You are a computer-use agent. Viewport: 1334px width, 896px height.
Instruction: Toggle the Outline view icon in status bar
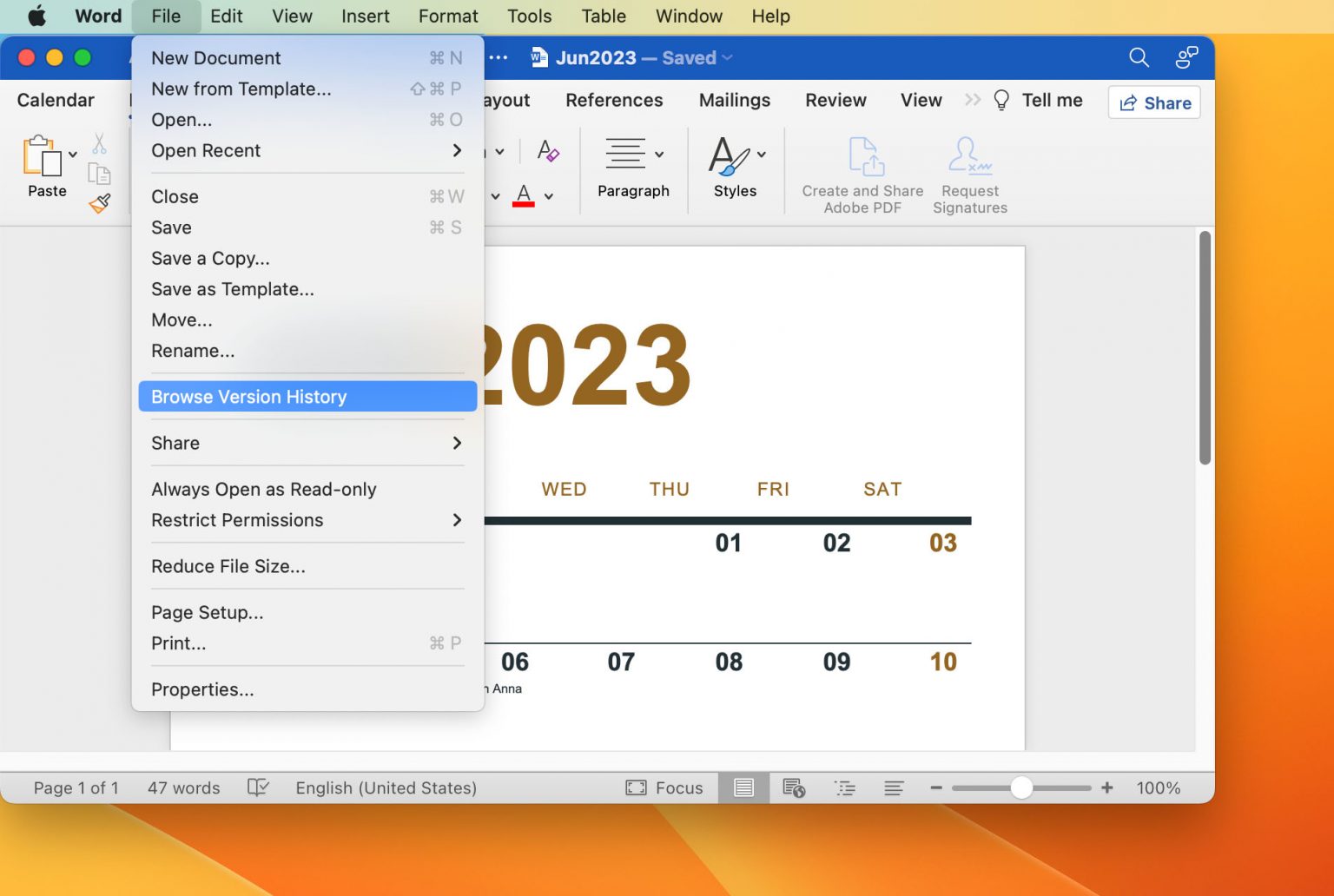coord(845,787)
